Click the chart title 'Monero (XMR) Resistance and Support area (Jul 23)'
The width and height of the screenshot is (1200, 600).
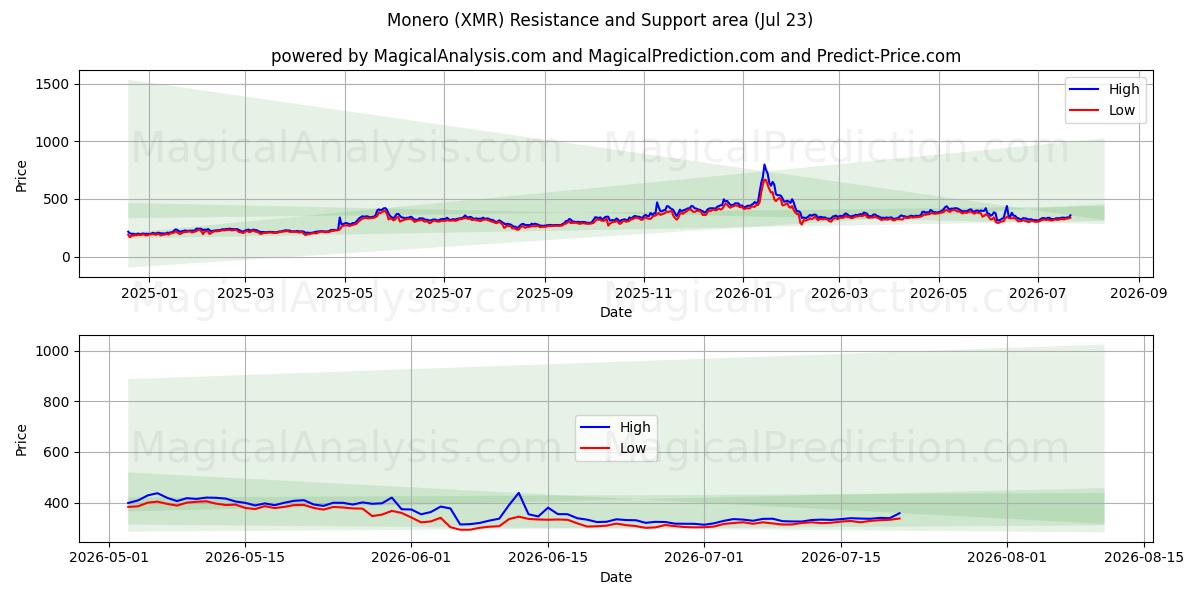[600, 20]
